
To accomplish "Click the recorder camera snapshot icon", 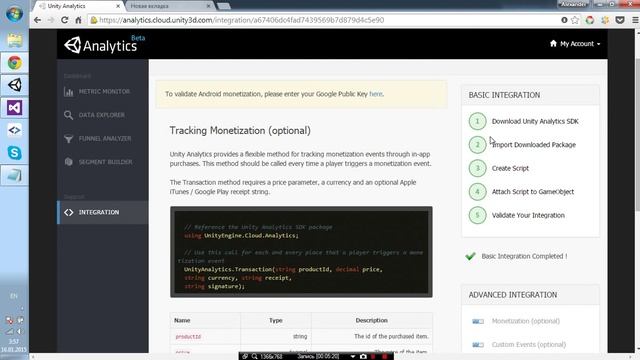I will [363, 356].
